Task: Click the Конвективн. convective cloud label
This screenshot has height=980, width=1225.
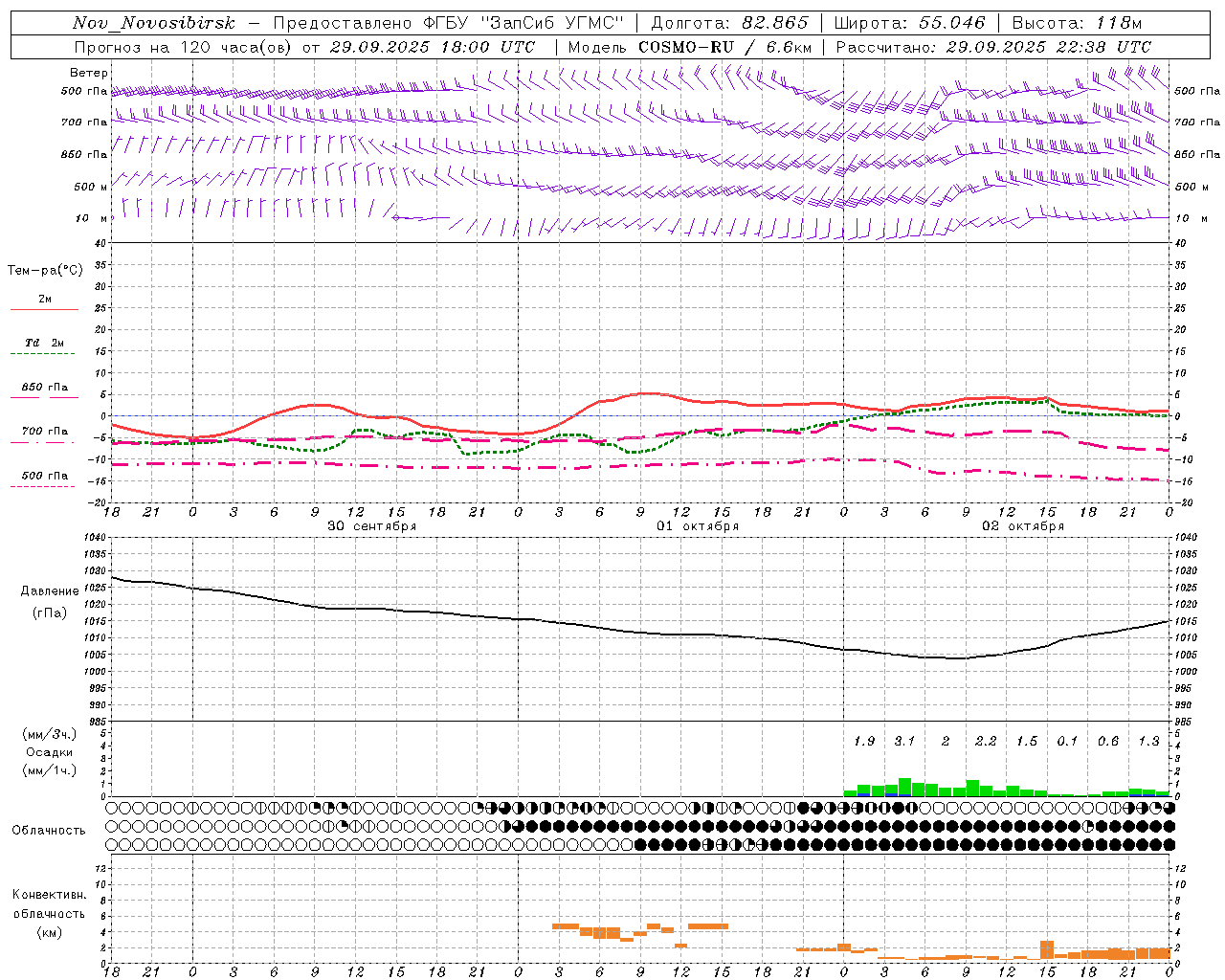Action: coord(49,895)
